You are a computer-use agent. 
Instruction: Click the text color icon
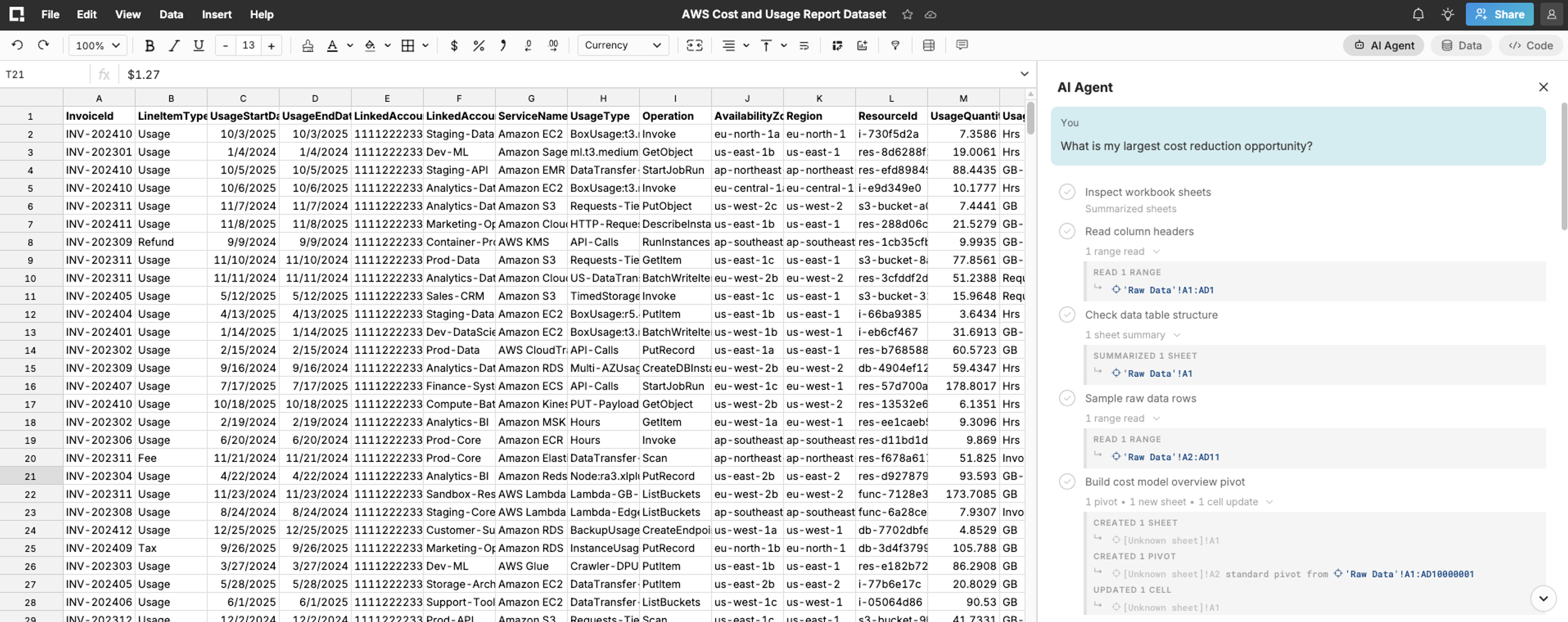(332, 45)
